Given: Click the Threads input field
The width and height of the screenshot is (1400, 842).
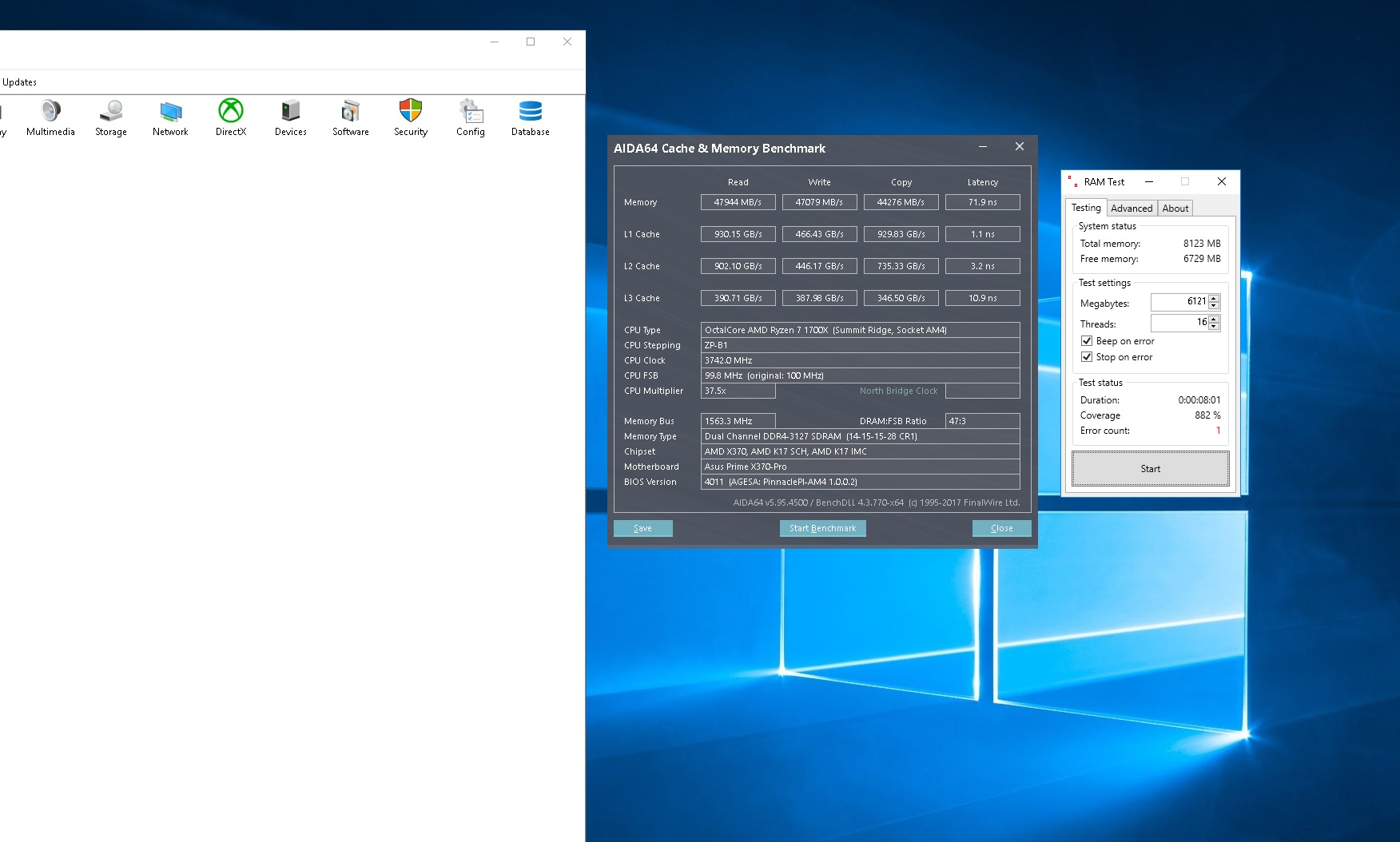Looking at the screenshot, I should 1179,323.
